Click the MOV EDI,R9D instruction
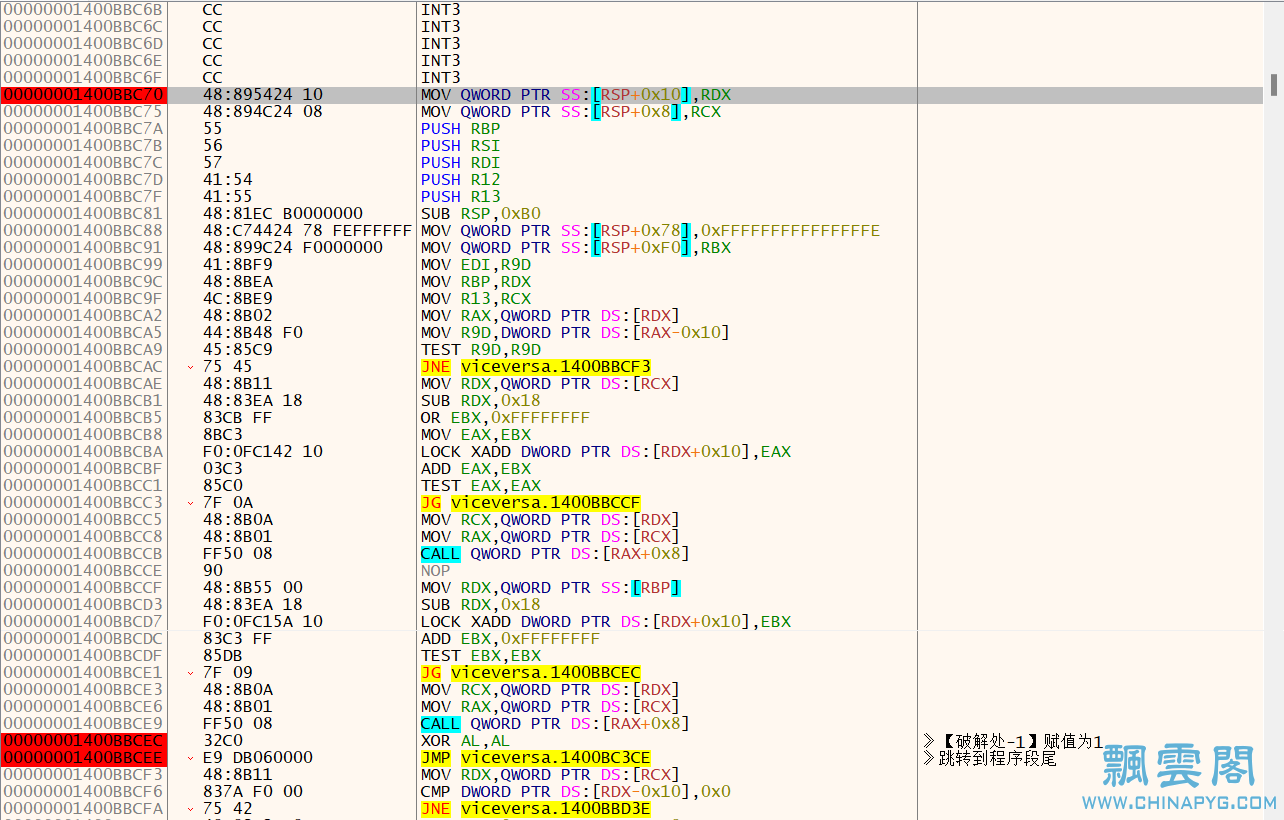The height and width of the screenshot is (820, 1284). (476, 265)
